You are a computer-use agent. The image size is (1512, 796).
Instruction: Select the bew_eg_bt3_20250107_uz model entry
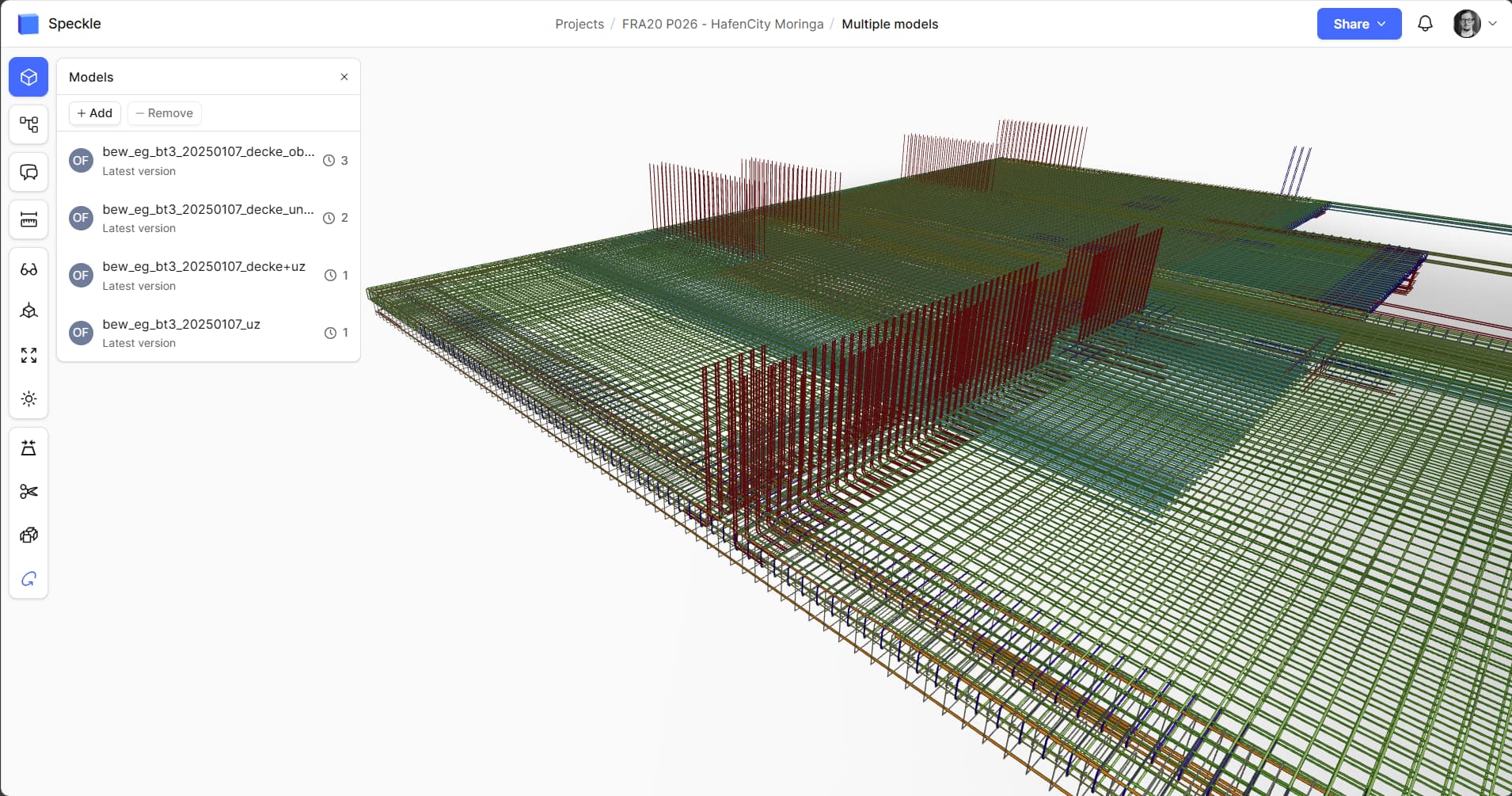pos(181,333)
